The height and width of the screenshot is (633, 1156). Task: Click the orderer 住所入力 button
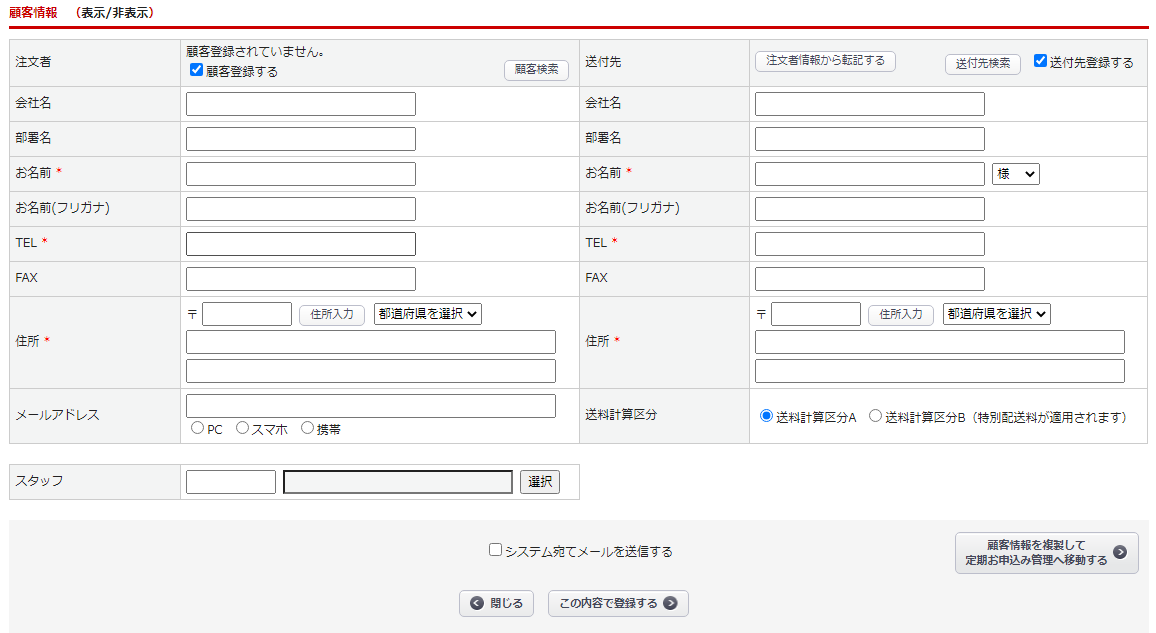(332, 315)
